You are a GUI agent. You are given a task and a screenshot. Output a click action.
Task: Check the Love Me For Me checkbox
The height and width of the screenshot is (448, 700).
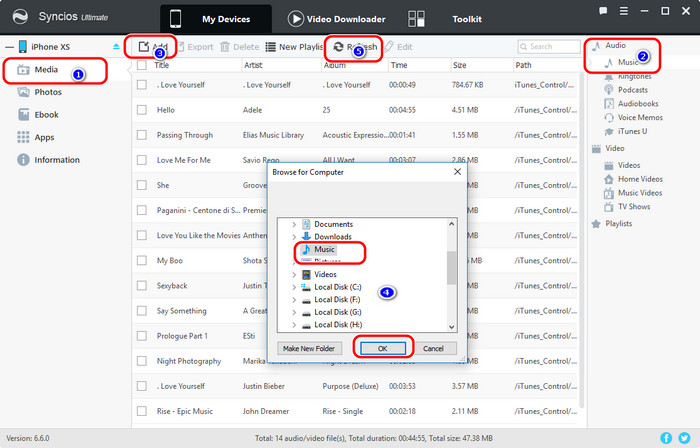(142, 160)
